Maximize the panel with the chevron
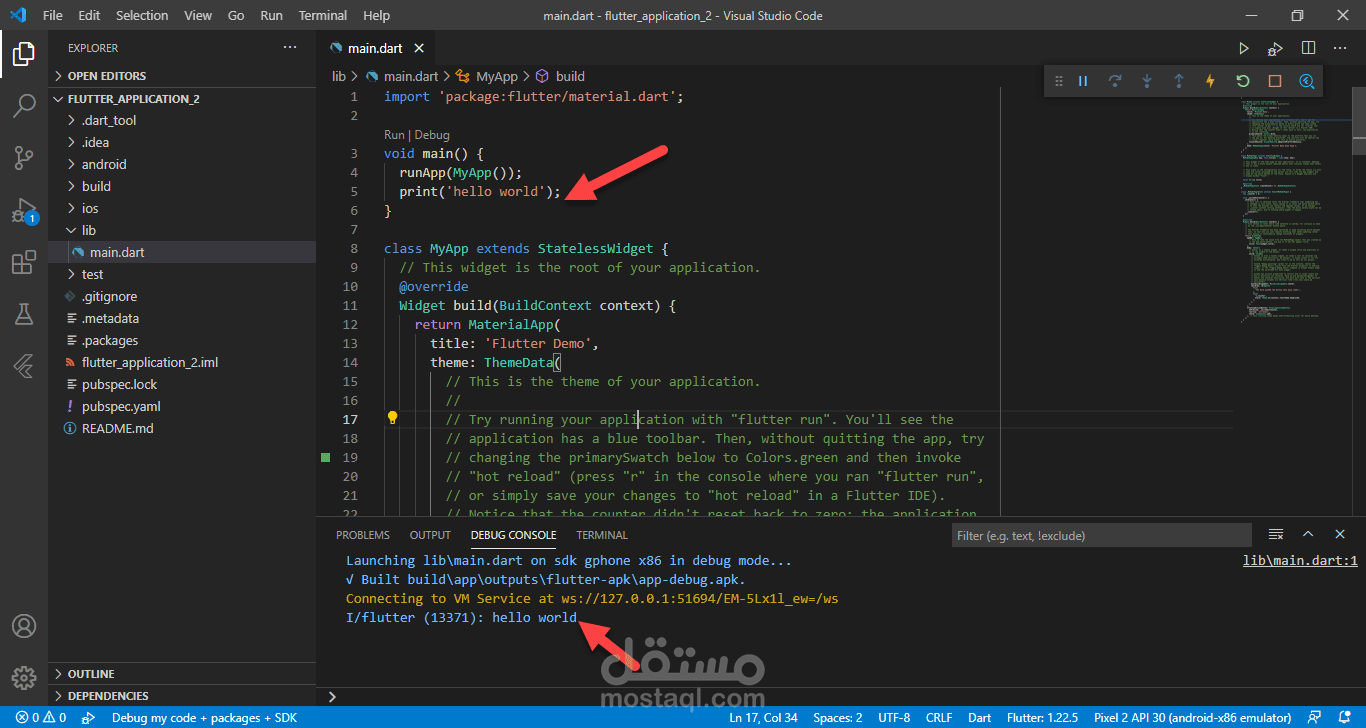Screen dimensions: 1366x728 tap(1308, 535)
